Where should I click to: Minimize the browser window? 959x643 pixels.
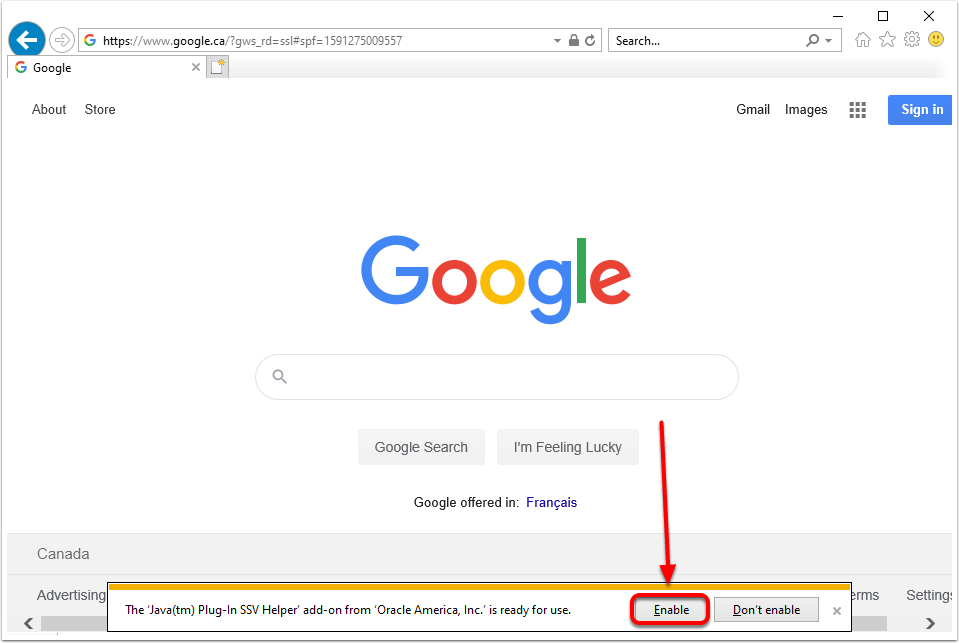coord(838,17)
